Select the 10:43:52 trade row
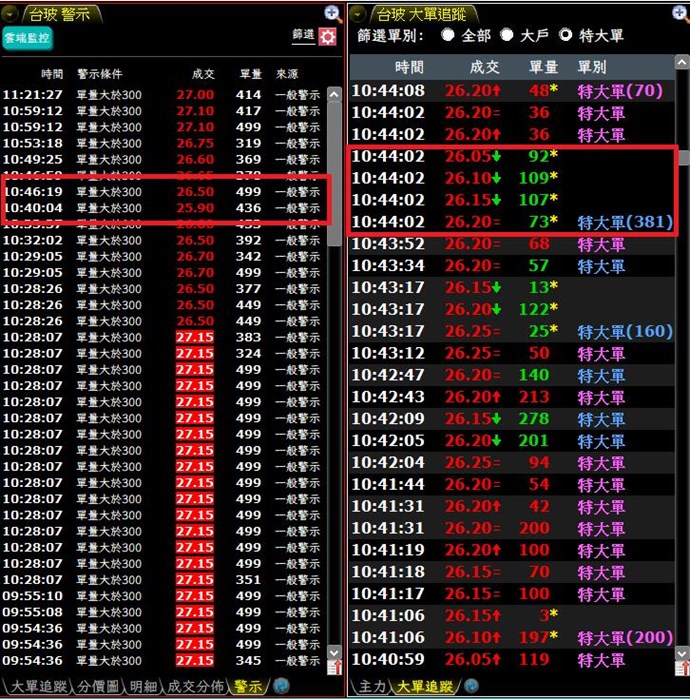 click(x=512, y=244)
